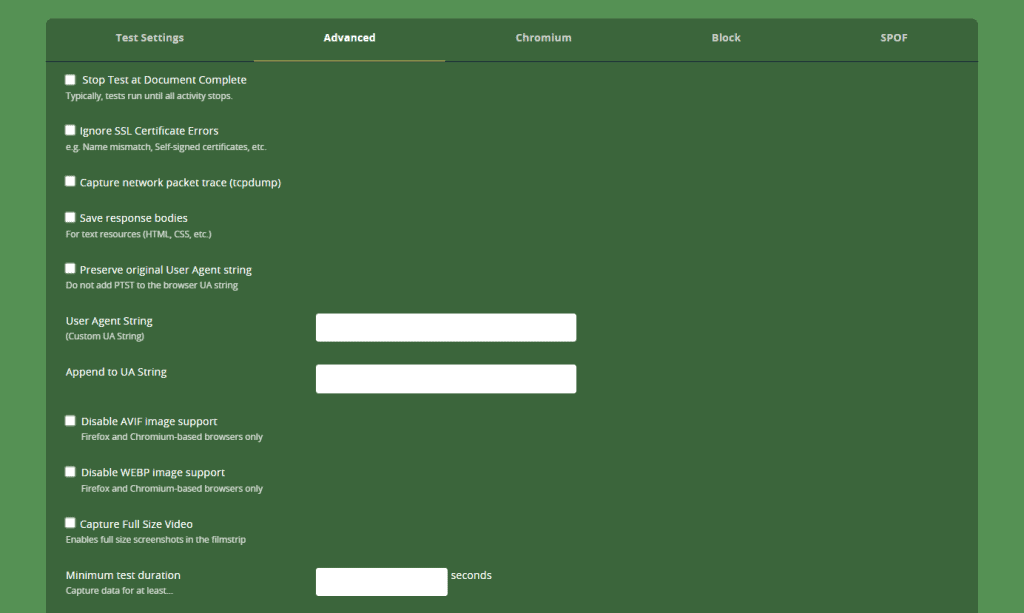Viewport: 1024px width, 613px height.
Task: Open the SPOF tab
Action: [x=893, y=38]
